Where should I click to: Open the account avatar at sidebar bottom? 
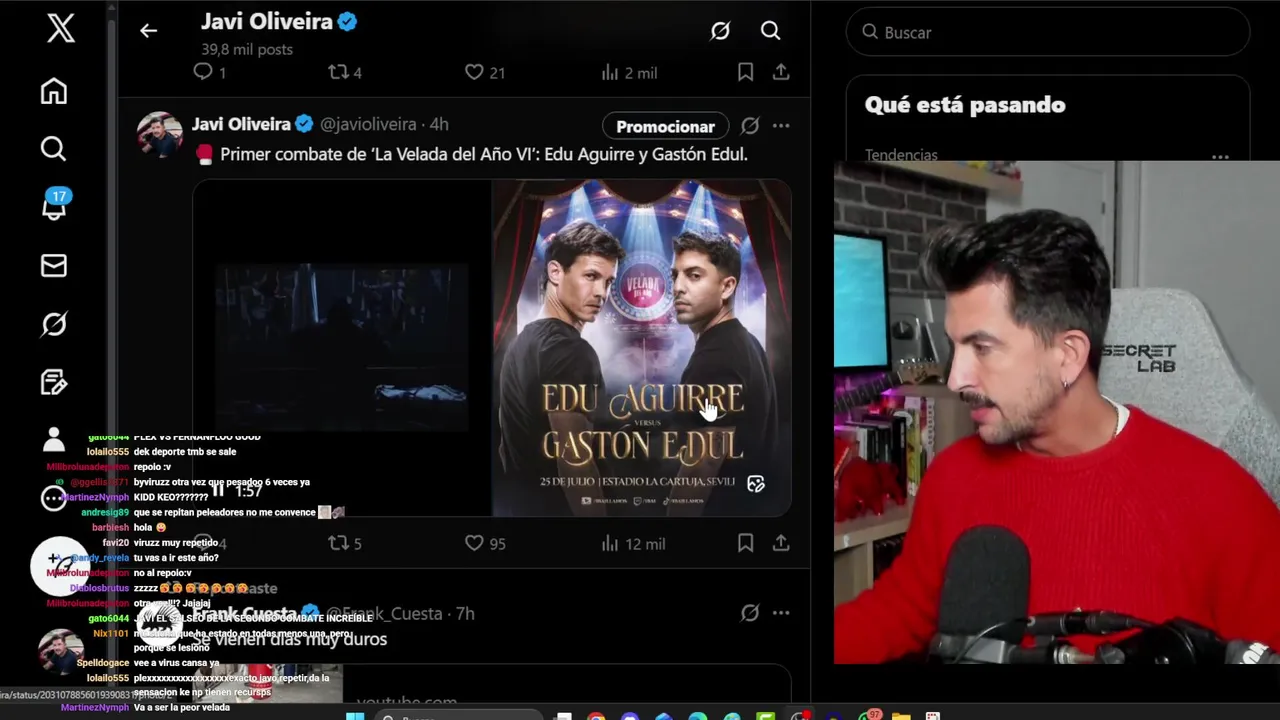pos(60,650)
